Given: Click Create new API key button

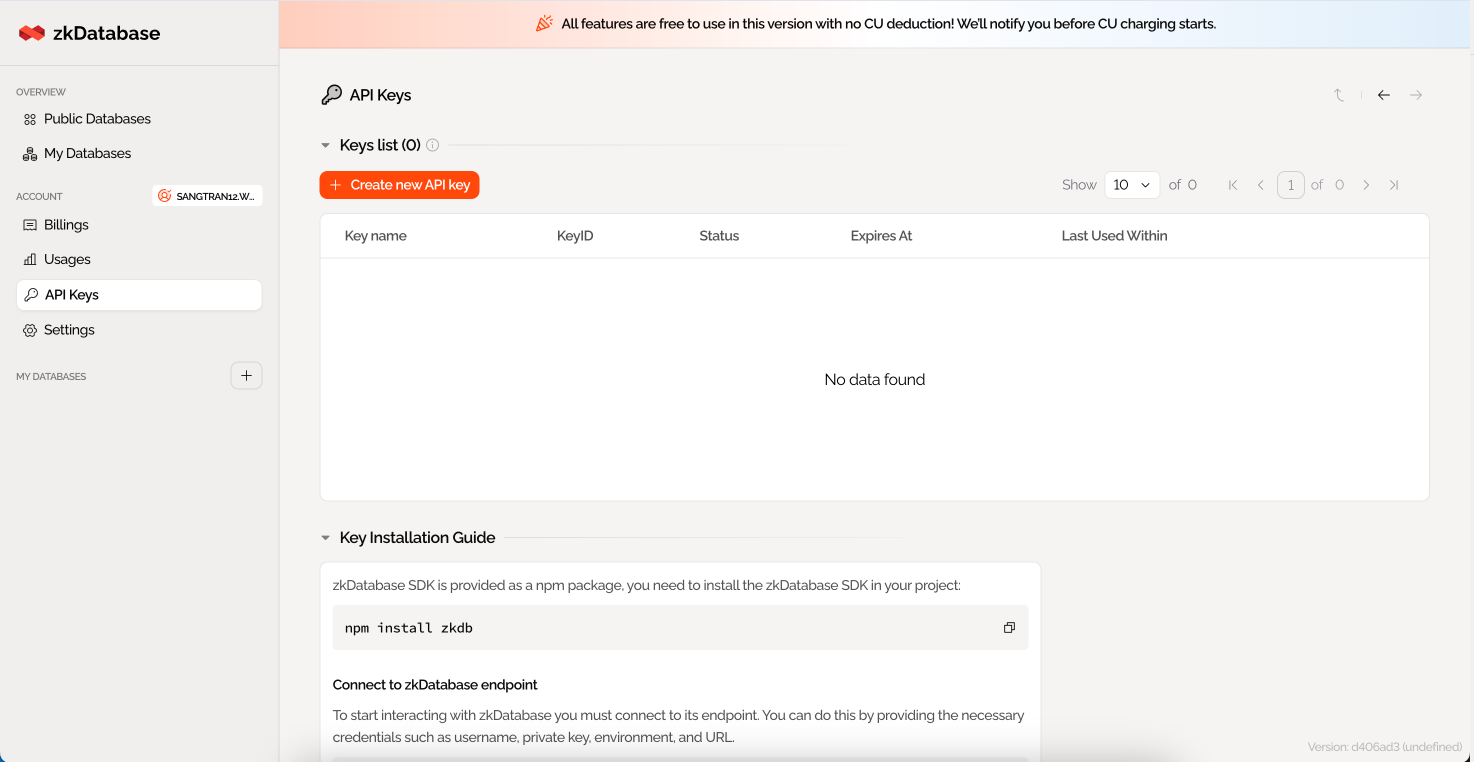Looking at the screenshot, I should [x=400, y=185].
